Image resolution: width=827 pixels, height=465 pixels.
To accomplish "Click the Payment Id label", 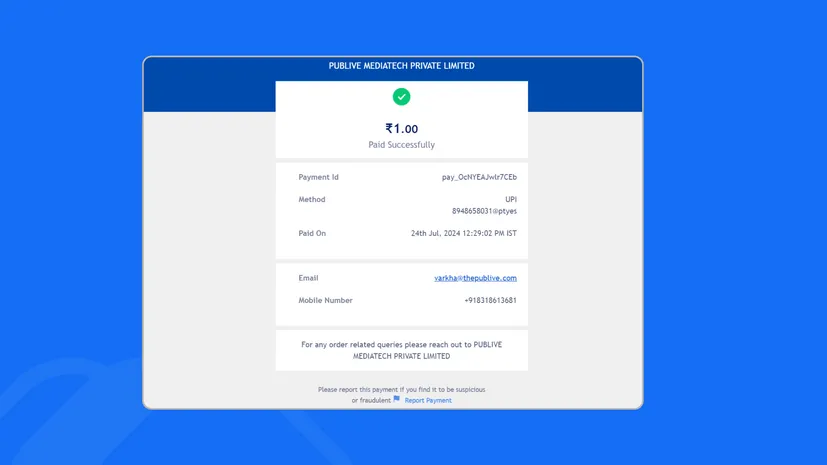I will 318,177.
